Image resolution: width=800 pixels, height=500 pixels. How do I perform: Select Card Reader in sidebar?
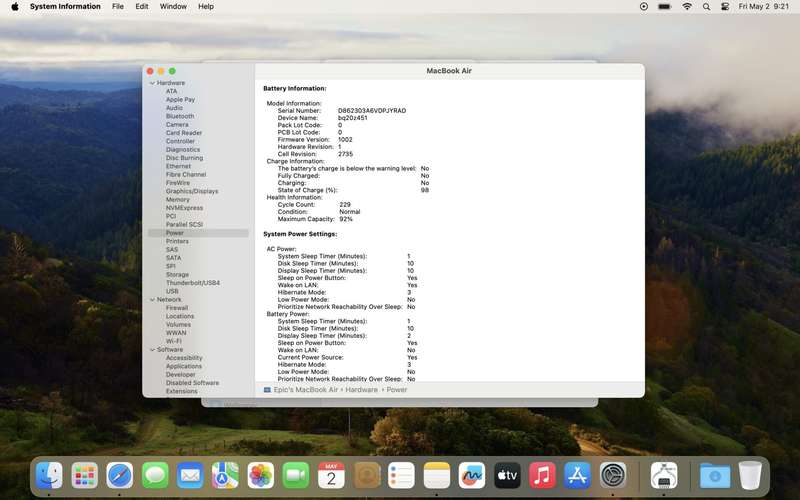point(184,133)
